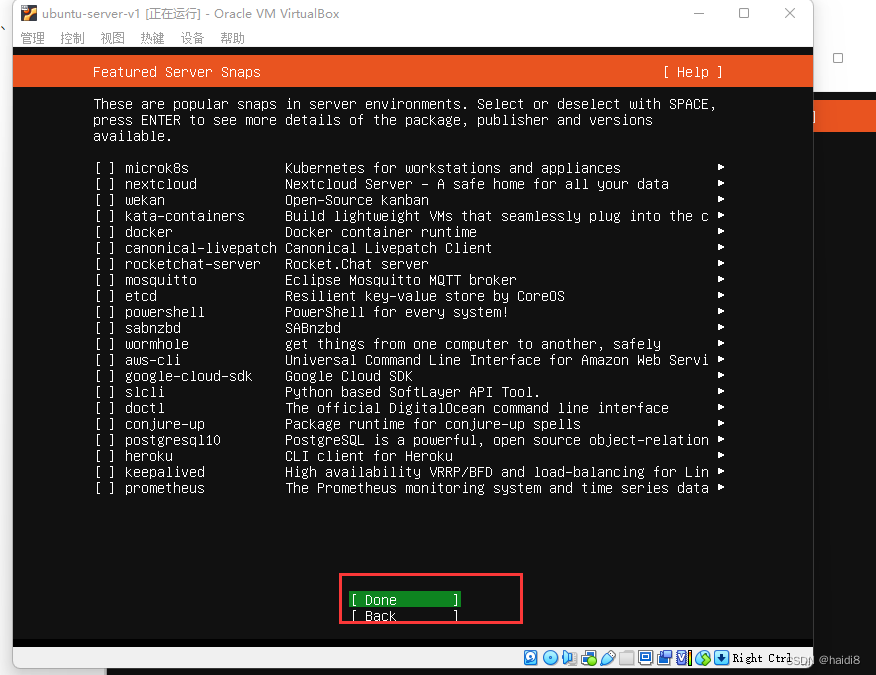The height and width of the screenshot is (675, 876).
Task: Expand details arrow for conjure-up row
Action: click(721, 424)
